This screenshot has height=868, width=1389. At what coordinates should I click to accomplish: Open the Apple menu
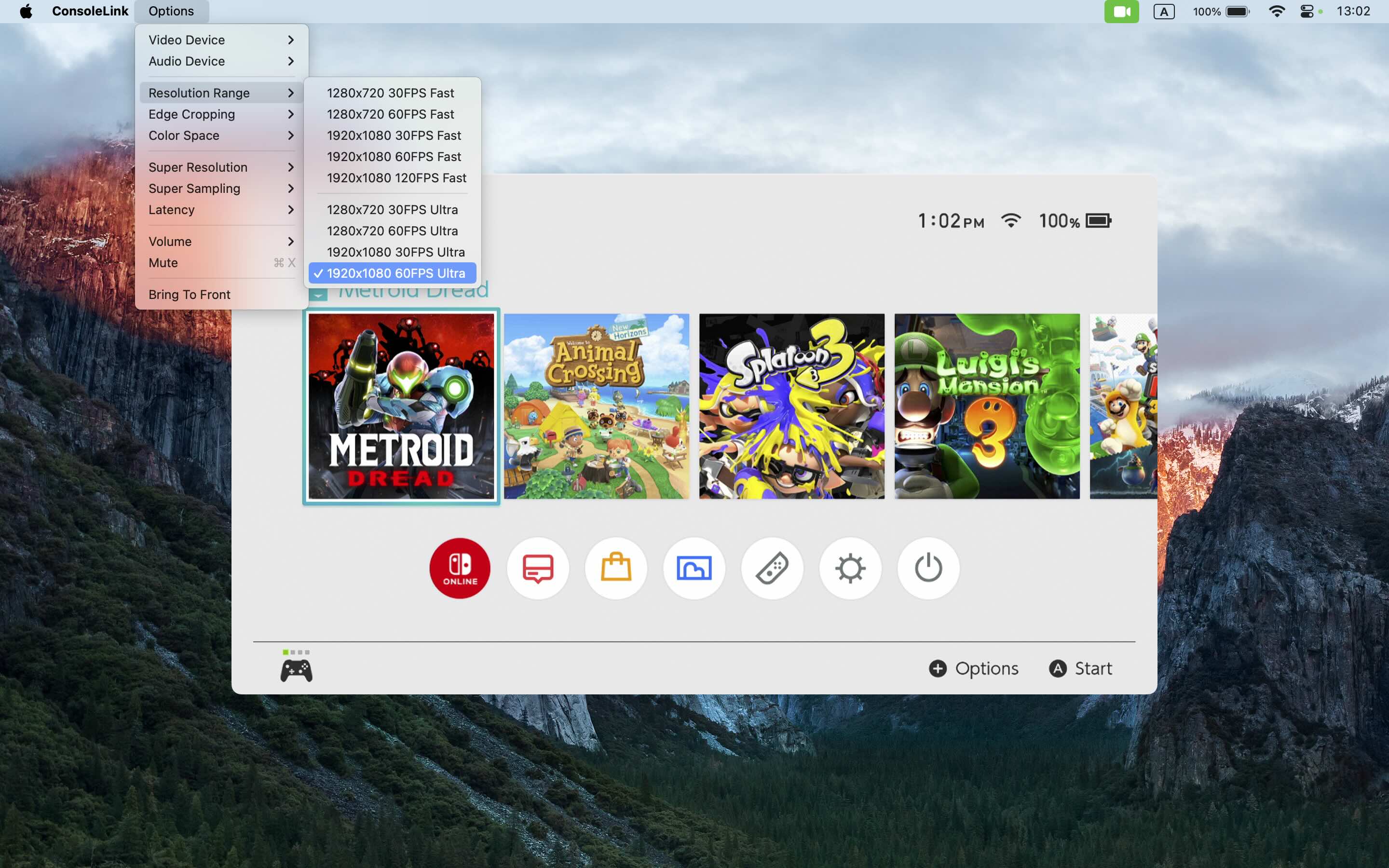(26, 11)
